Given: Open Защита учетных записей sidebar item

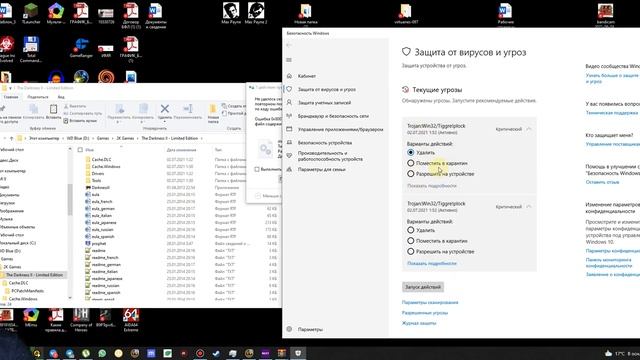Looking at the screenshot, I should click(324, 103).
